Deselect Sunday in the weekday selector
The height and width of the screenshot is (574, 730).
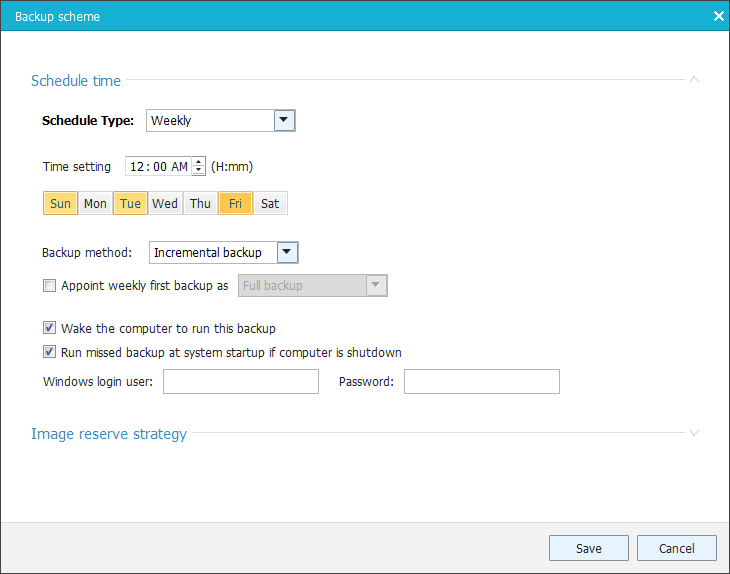(x=60, y=203)
